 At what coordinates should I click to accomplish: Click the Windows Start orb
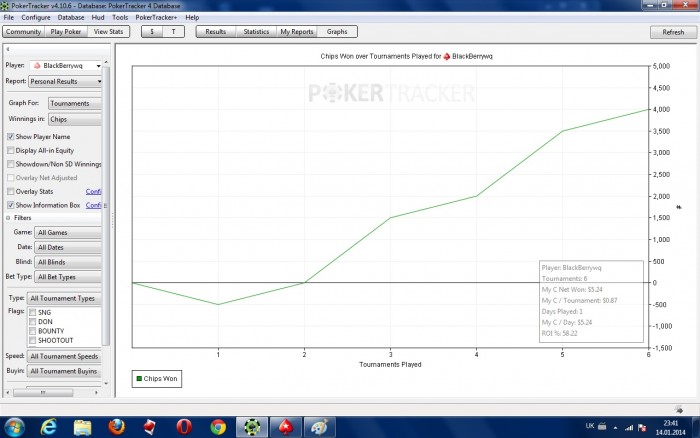pyautogui.click(x=13, y=427)
